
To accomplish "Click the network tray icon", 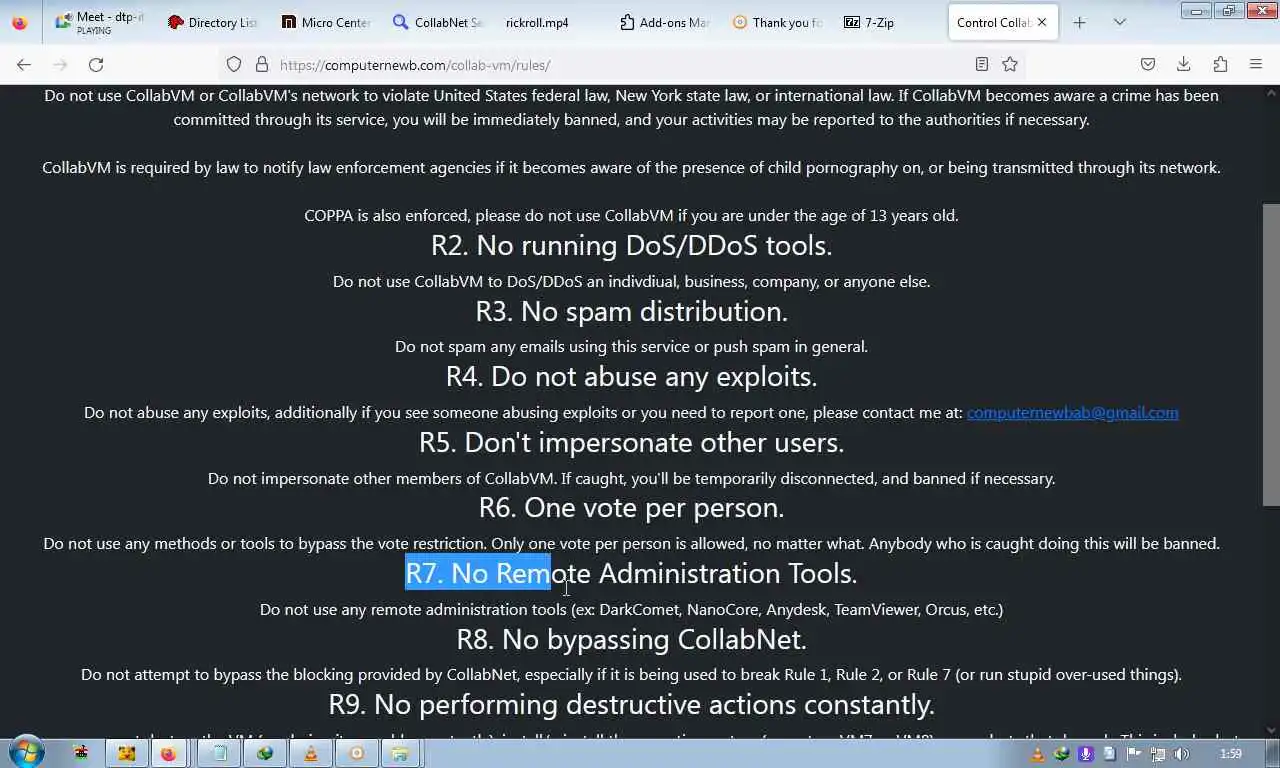I will pos(1157,754).
